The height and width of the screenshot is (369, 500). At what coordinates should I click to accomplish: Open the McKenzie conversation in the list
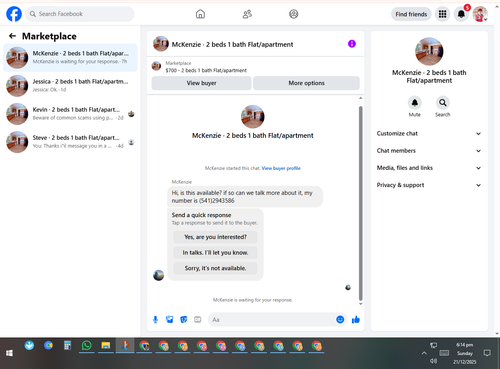(70, 57)
